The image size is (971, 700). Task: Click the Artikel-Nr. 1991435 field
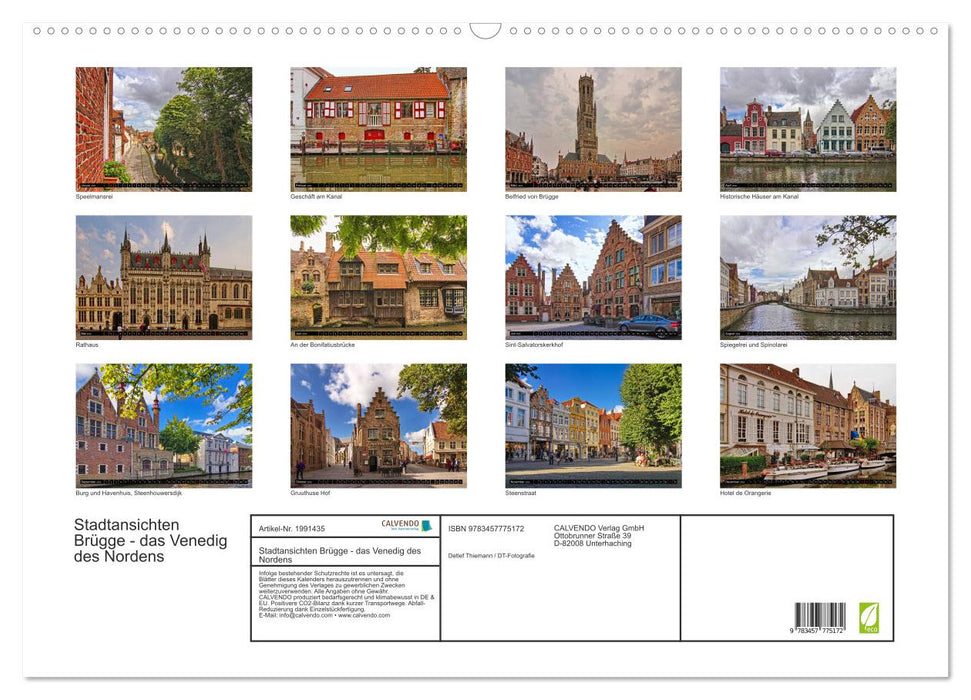294,528
